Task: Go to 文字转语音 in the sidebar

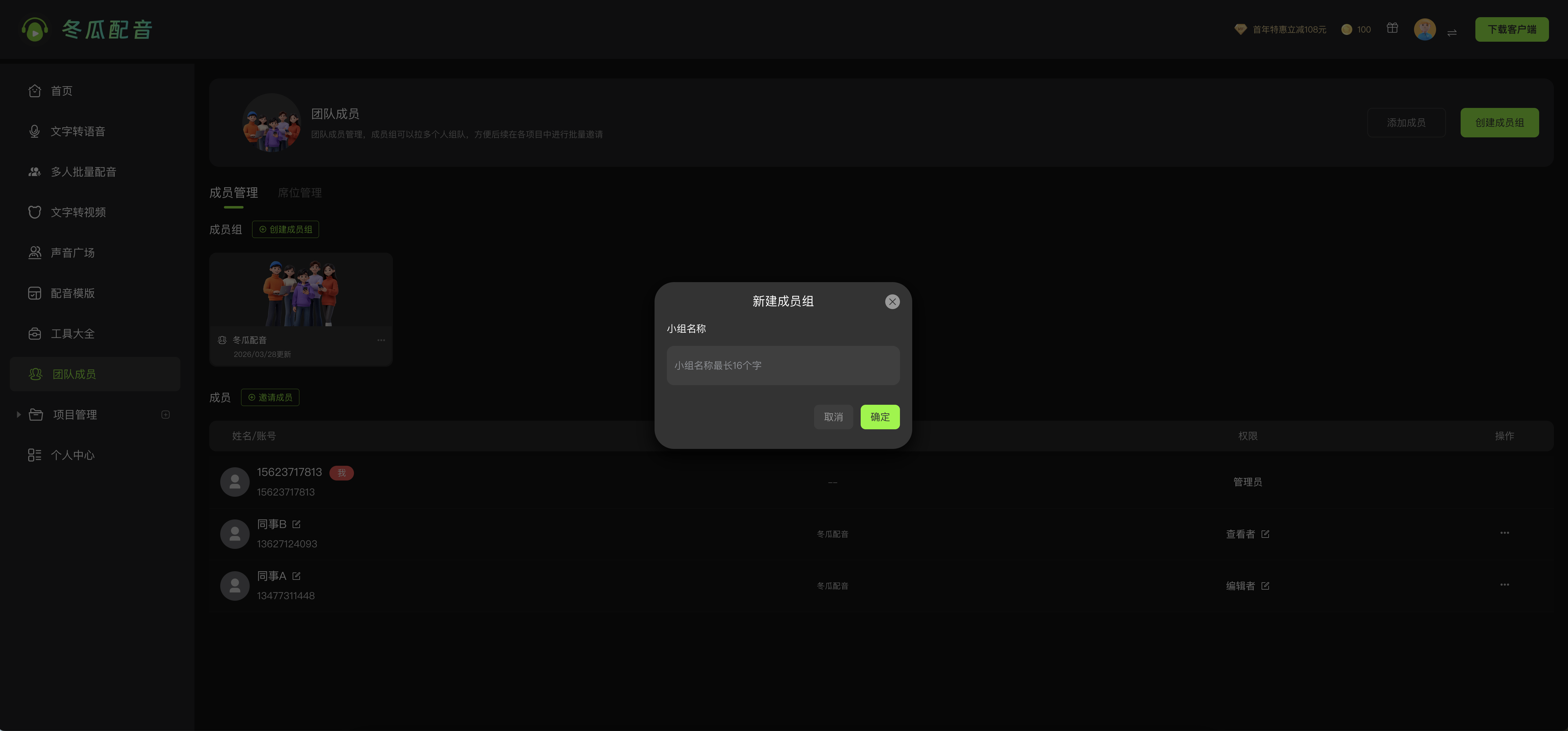Action: pyautogui.click(x=77, y=132)
